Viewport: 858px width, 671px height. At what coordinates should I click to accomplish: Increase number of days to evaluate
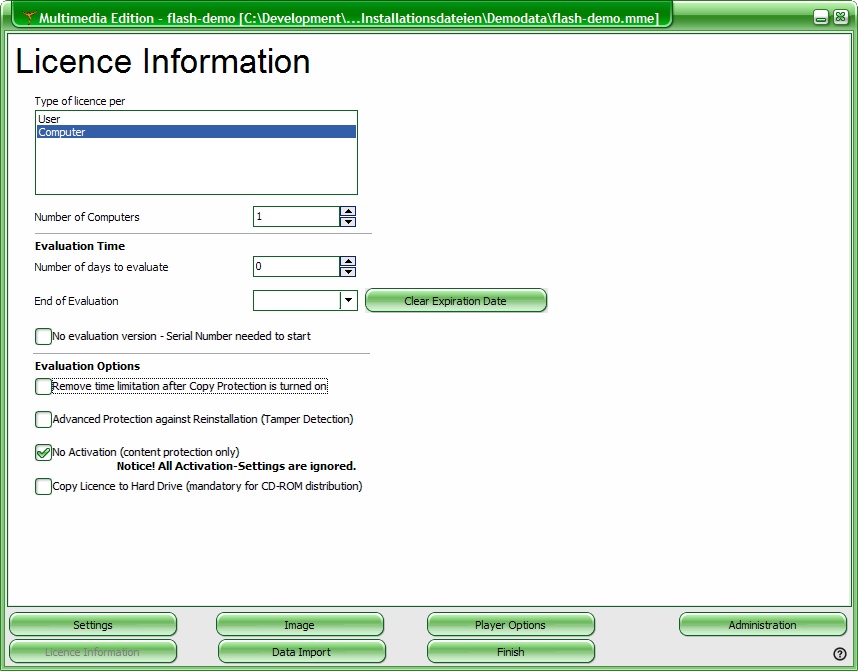[x=348, y=261]
